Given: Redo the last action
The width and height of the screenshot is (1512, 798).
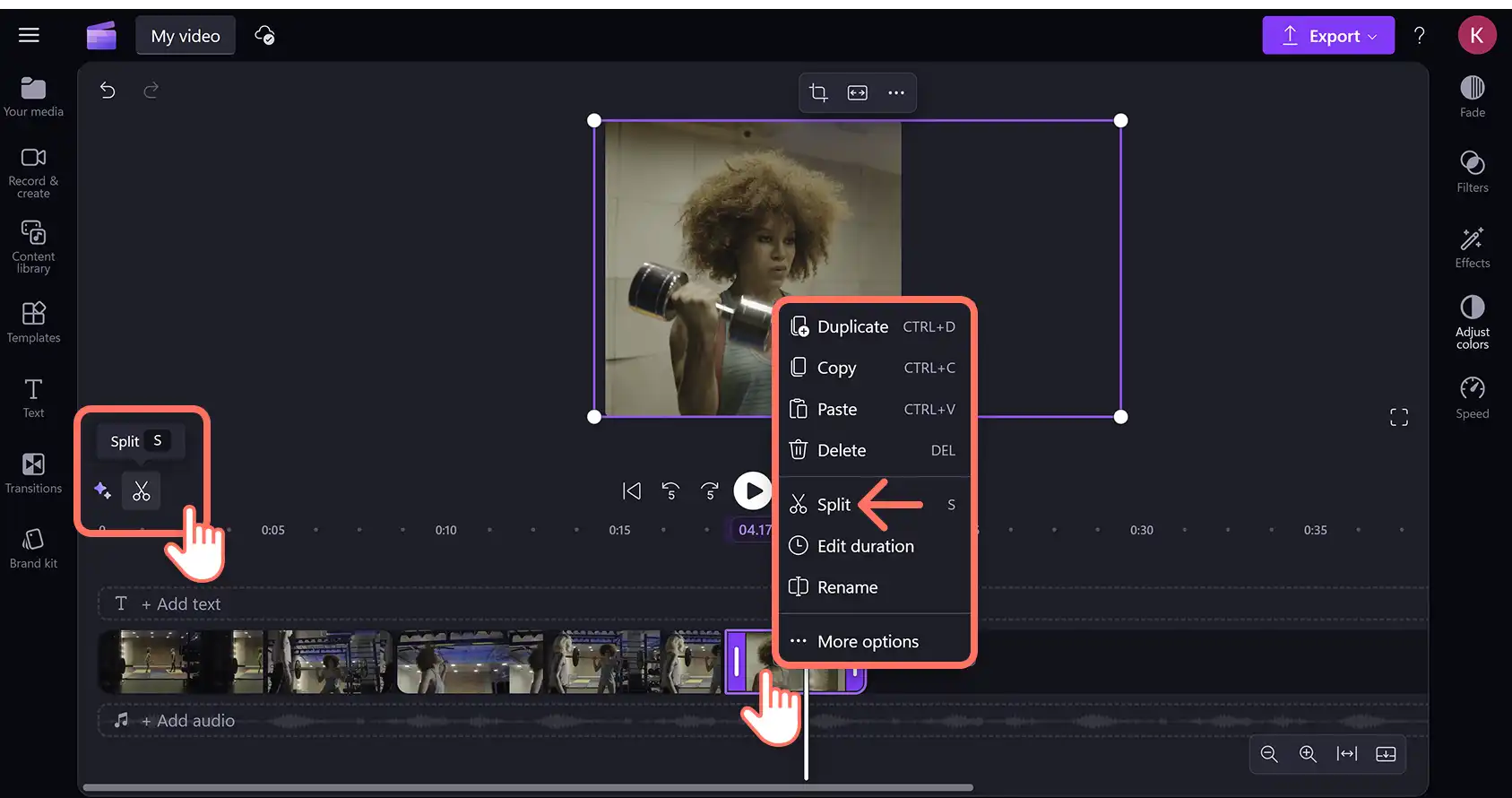Looking at the screenshot, I should pos(151,90).
